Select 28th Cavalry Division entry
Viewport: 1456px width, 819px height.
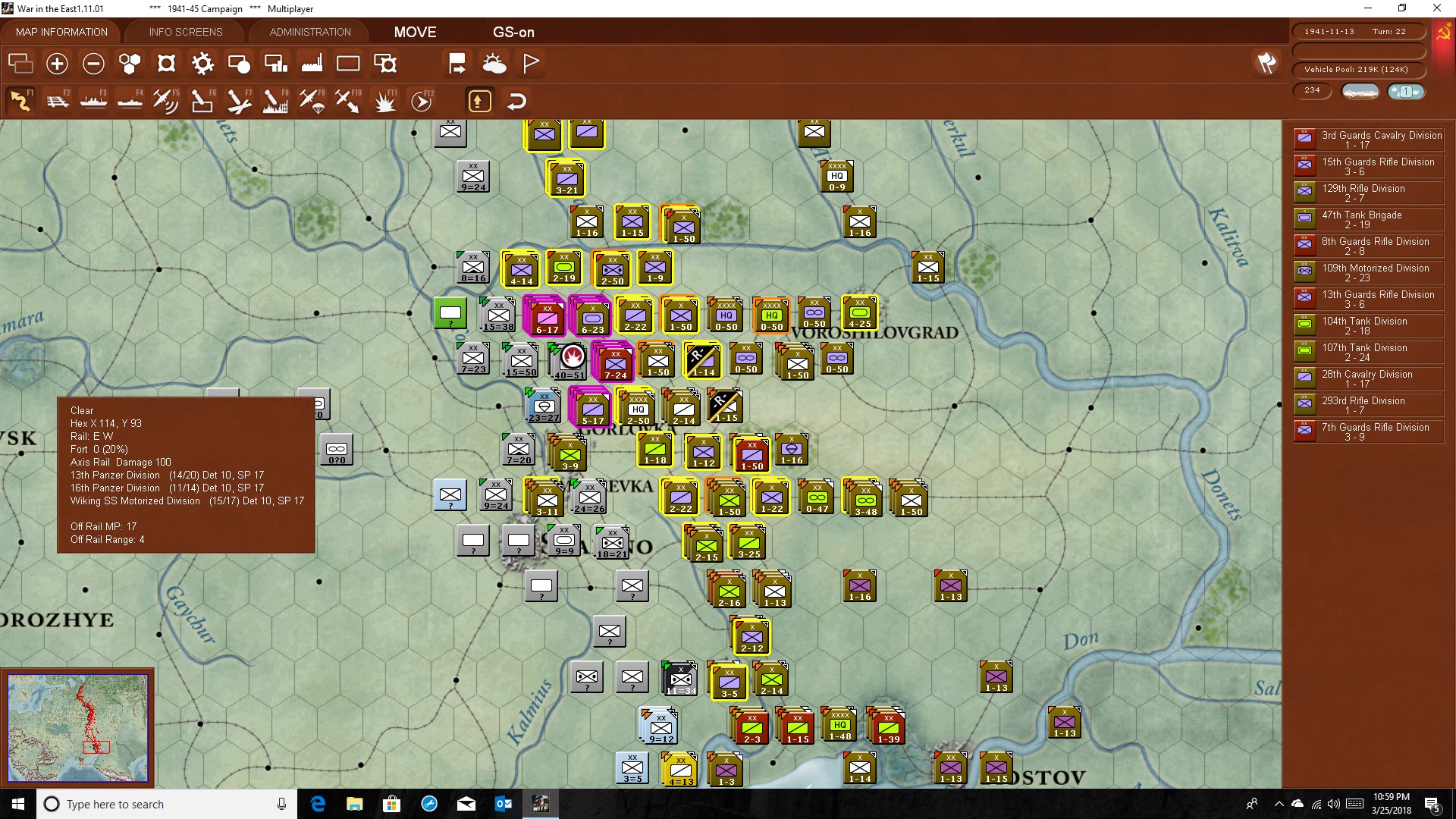point(1368,378)
